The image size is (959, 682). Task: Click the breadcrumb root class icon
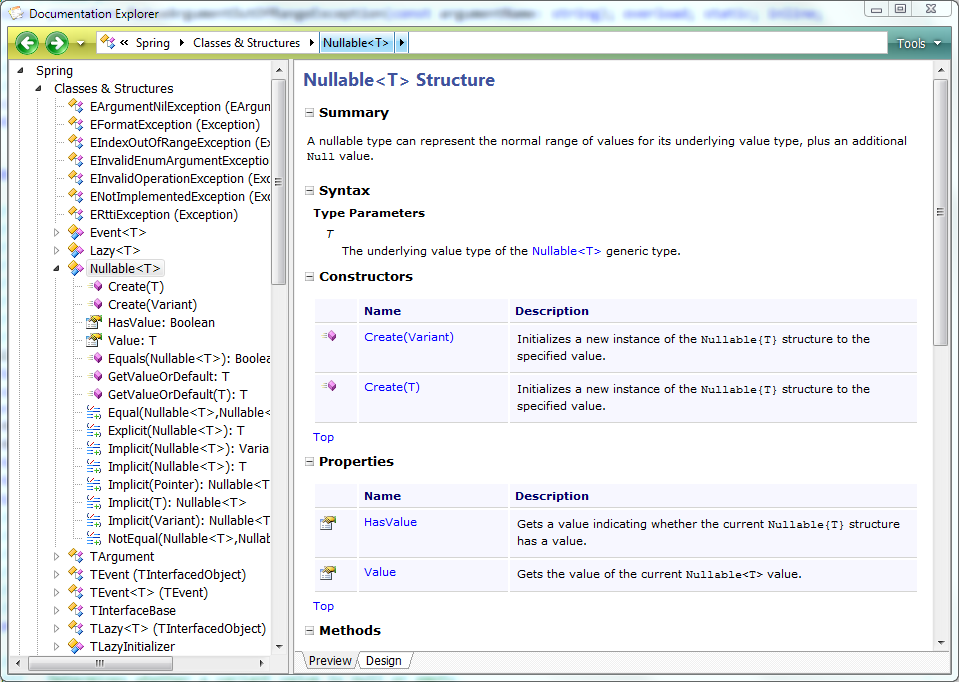coord(108,42)
